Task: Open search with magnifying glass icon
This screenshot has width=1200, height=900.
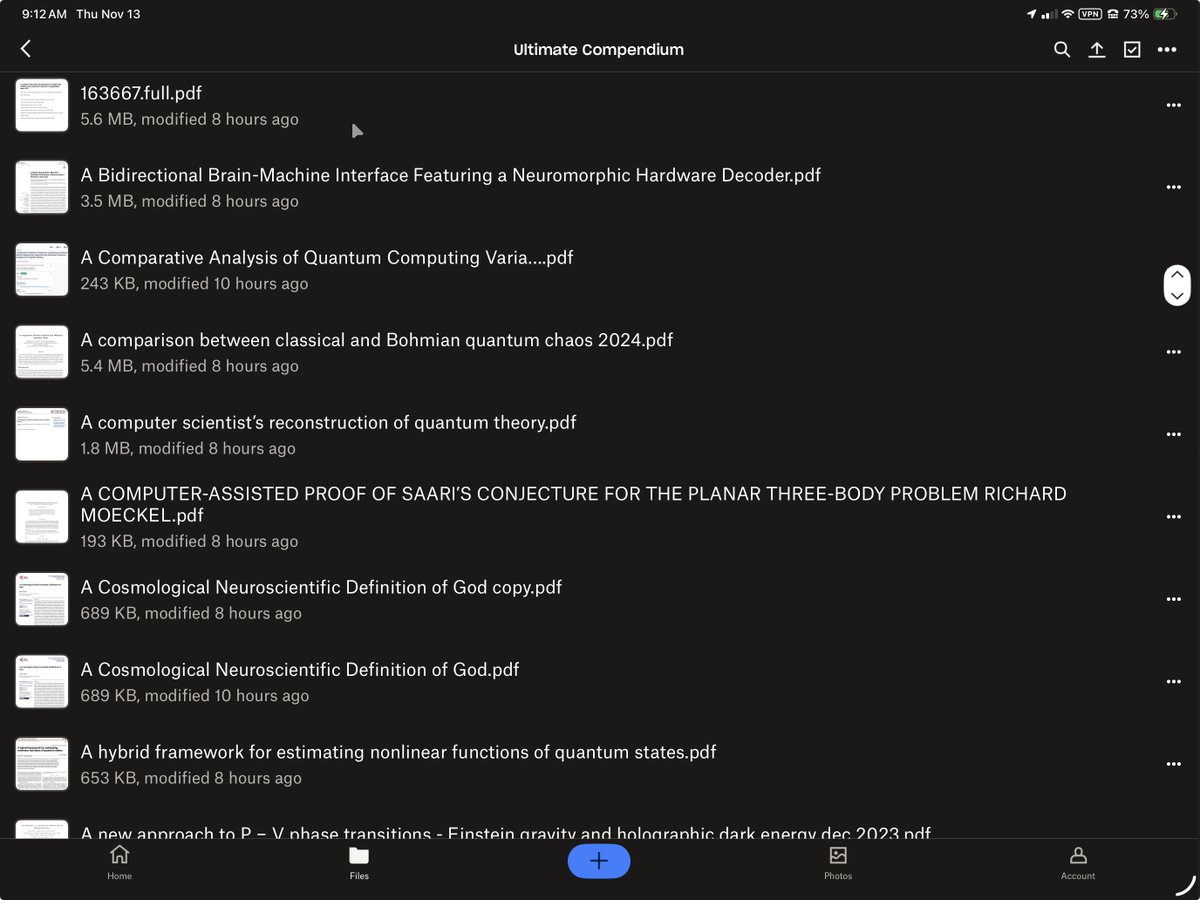Action: point(1062,49)
